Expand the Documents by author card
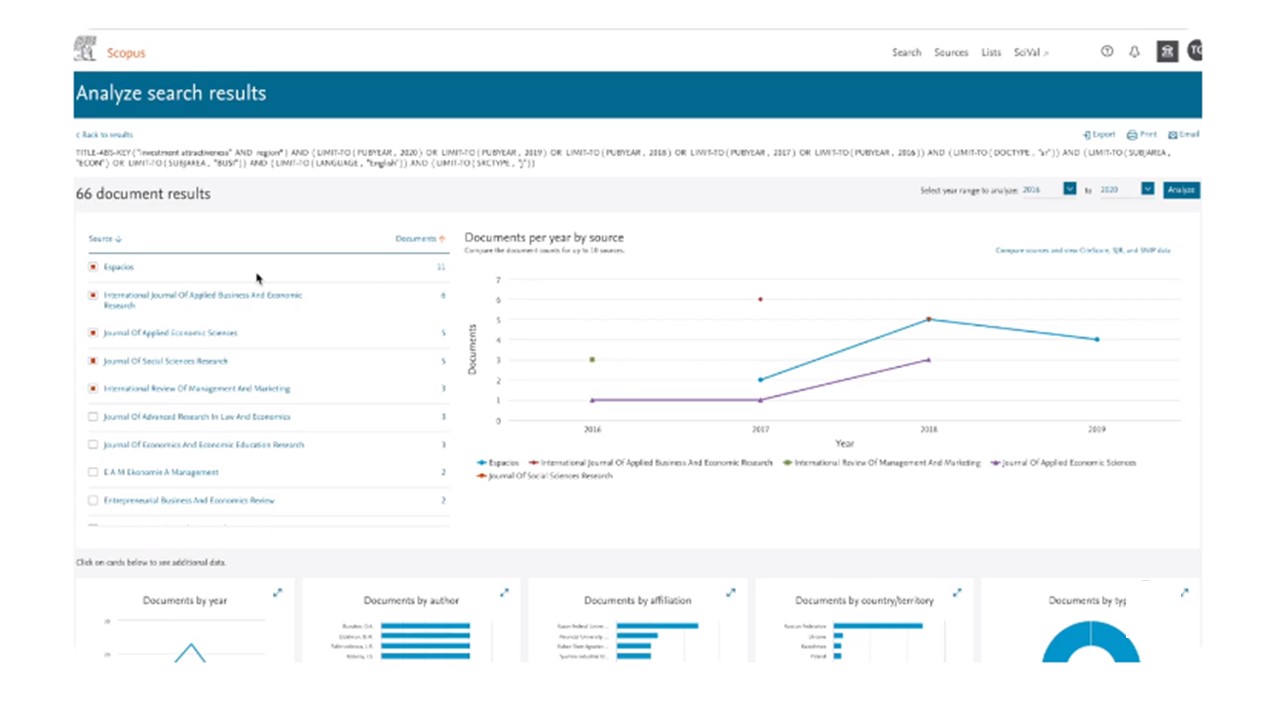 504,593
